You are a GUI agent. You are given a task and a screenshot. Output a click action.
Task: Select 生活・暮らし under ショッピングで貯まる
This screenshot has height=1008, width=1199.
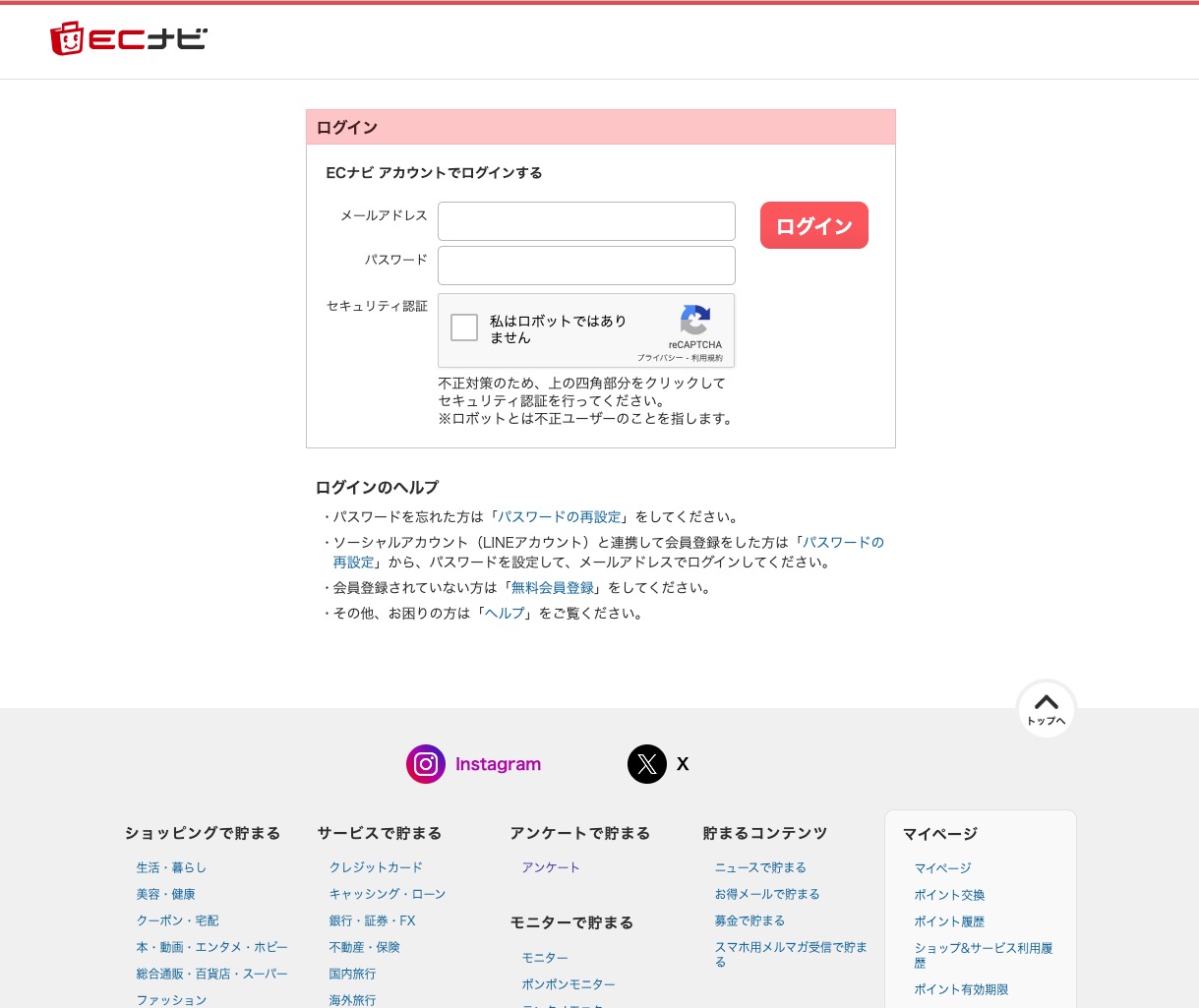point(171,867)
